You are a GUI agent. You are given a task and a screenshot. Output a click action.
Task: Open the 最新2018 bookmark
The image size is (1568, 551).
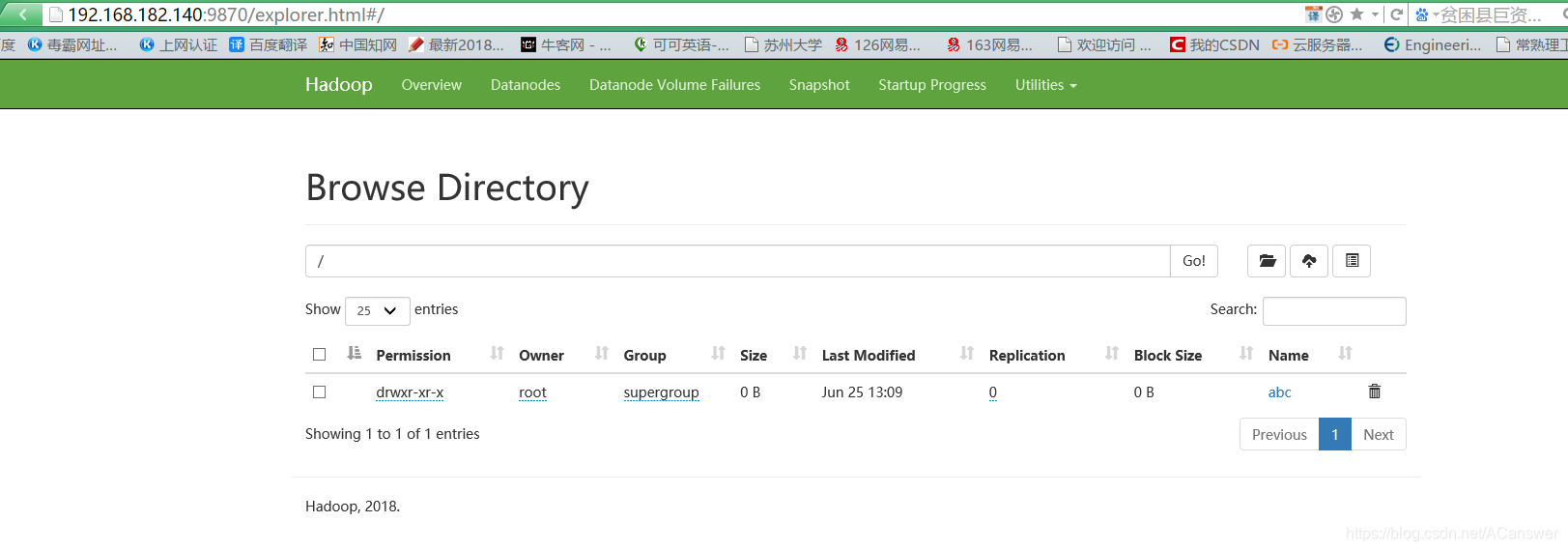click(456, 44)
